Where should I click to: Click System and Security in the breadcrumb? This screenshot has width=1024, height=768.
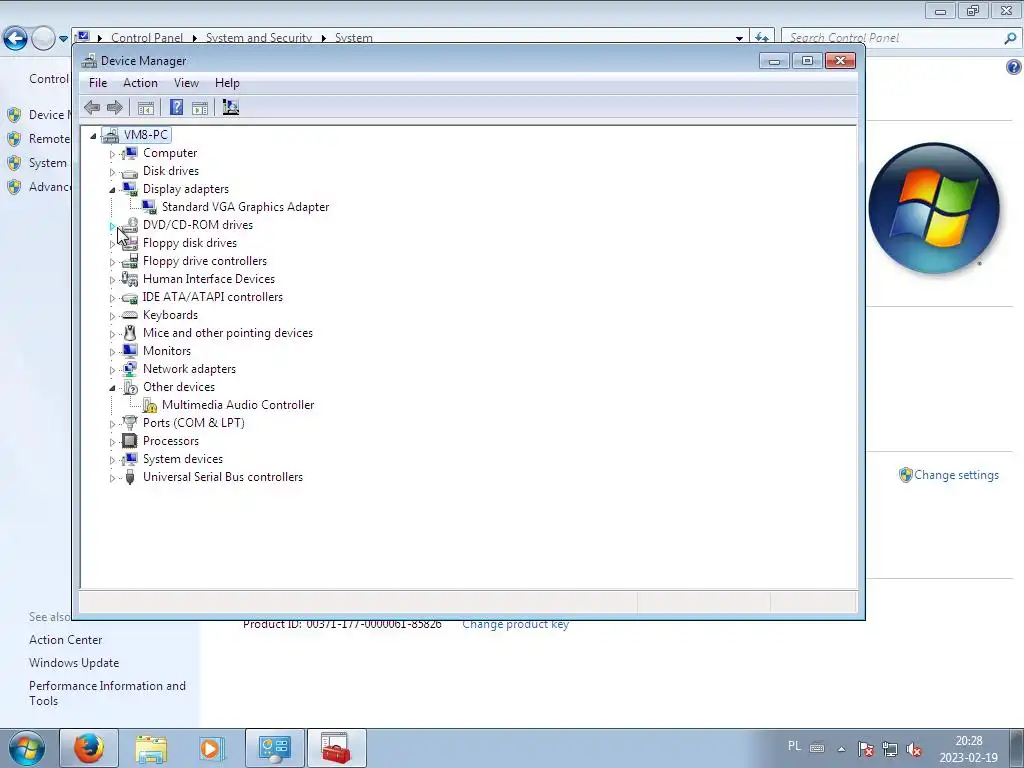[x=259, y=38]
